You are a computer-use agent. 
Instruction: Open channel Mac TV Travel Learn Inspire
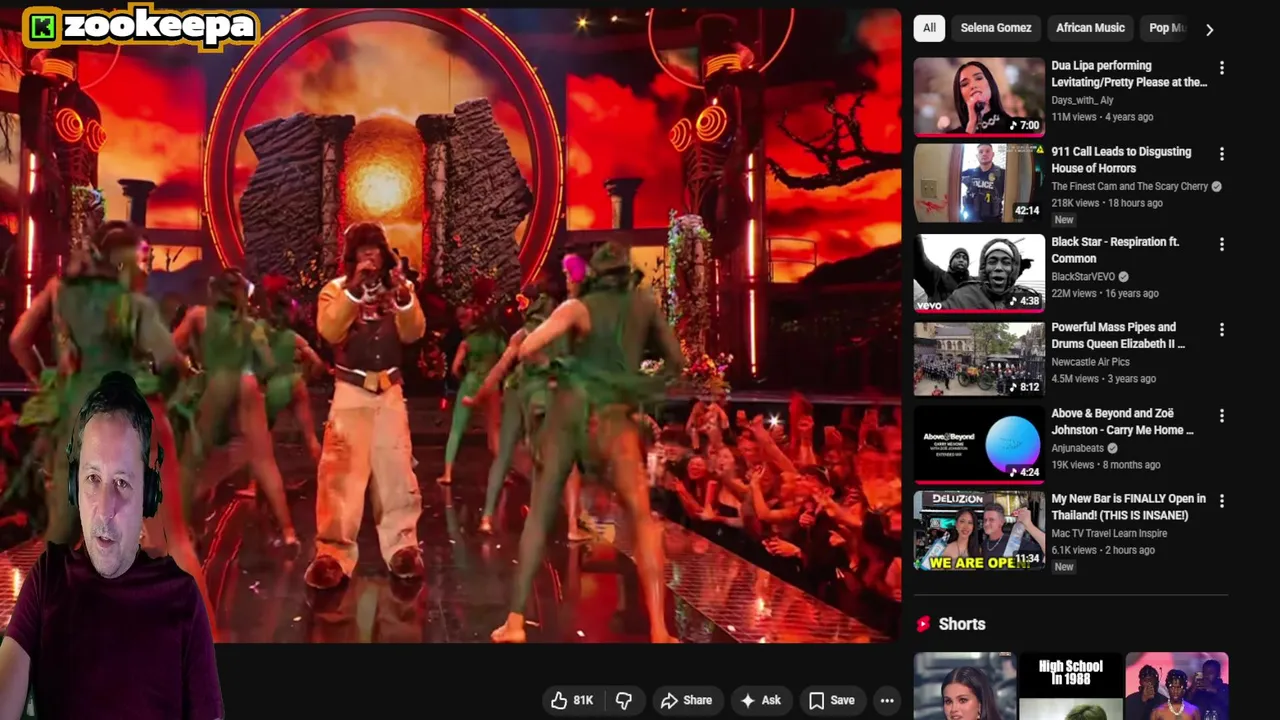point(1109,533)
